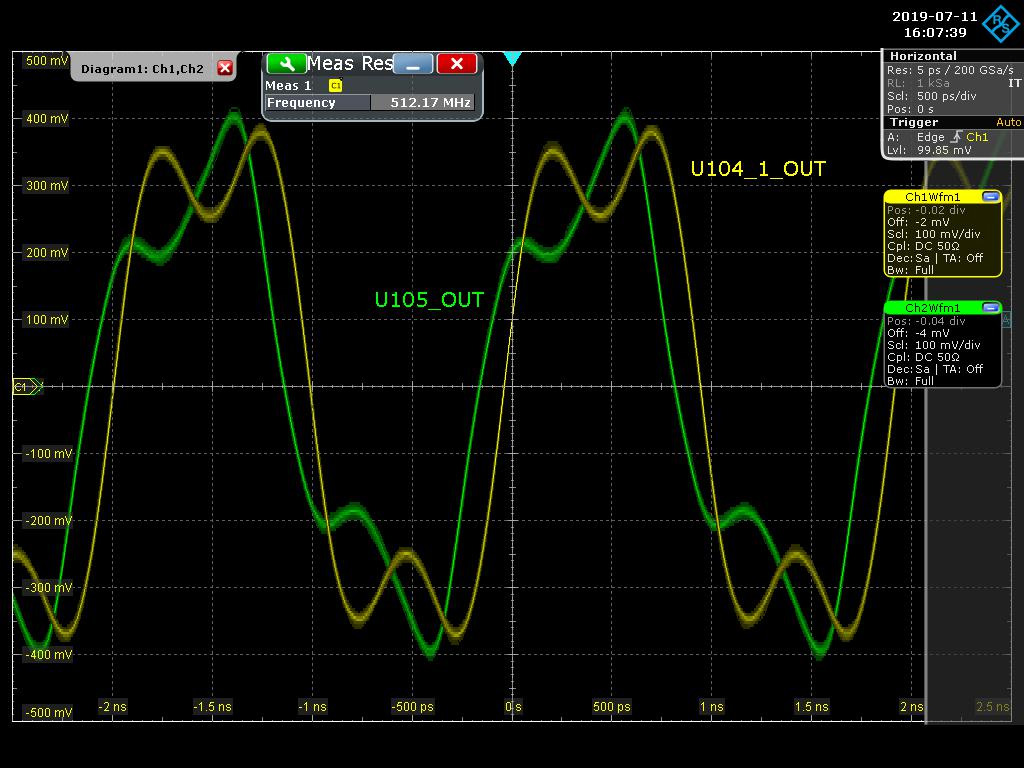Viewport: 1024px width, 768px height.
Task: Click the U104_1_OUT waveform label
Action: click(758, 169)
